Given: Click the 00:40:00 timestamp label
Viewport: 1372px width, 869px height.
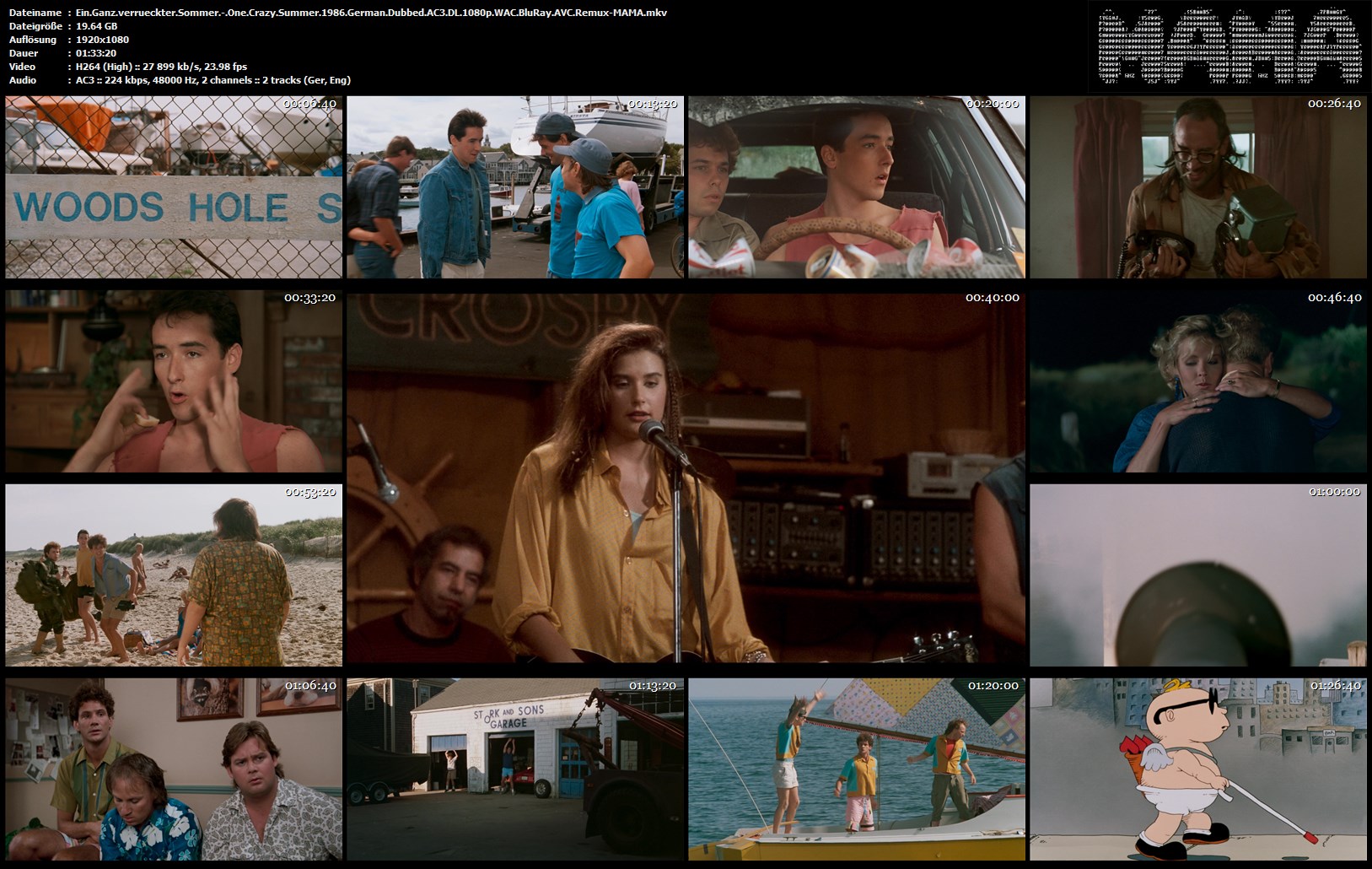Looking at the screenshot, I should pyautogui.click(x=993, y=298).
